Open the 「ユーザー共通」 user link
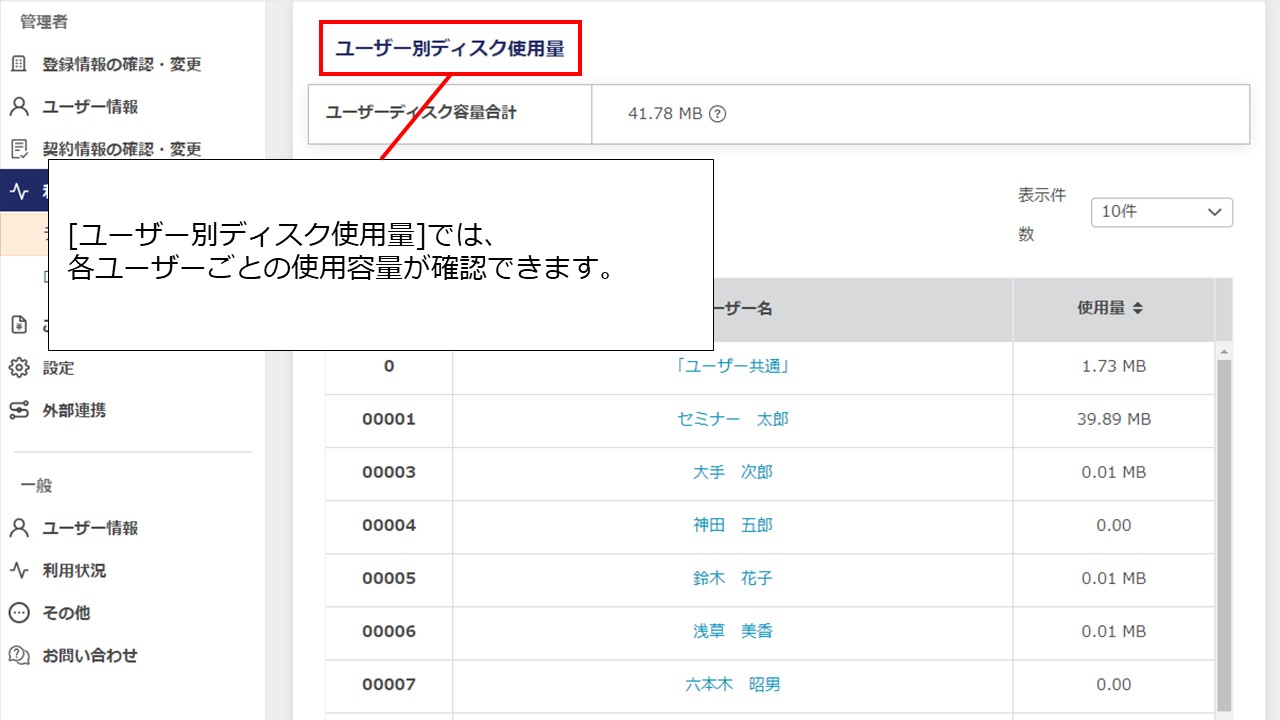1280x720 pixels. click(x=733, y=366)
